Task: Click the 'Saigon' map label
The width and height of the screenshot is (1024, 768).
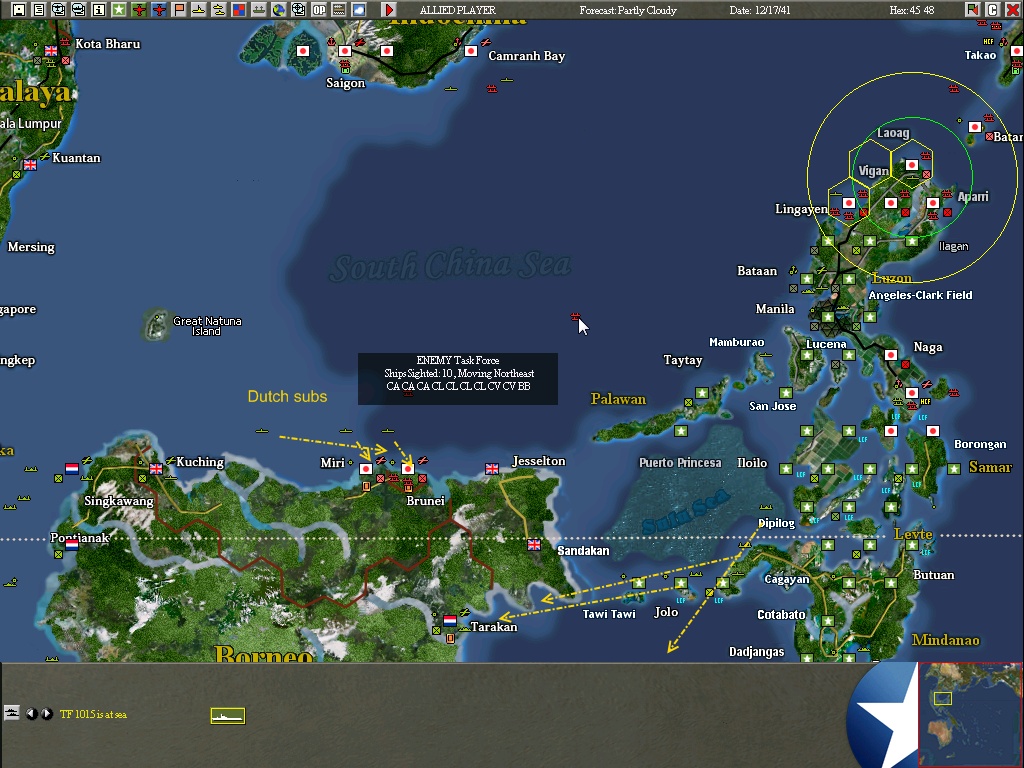Action: (x=345, y=83)
